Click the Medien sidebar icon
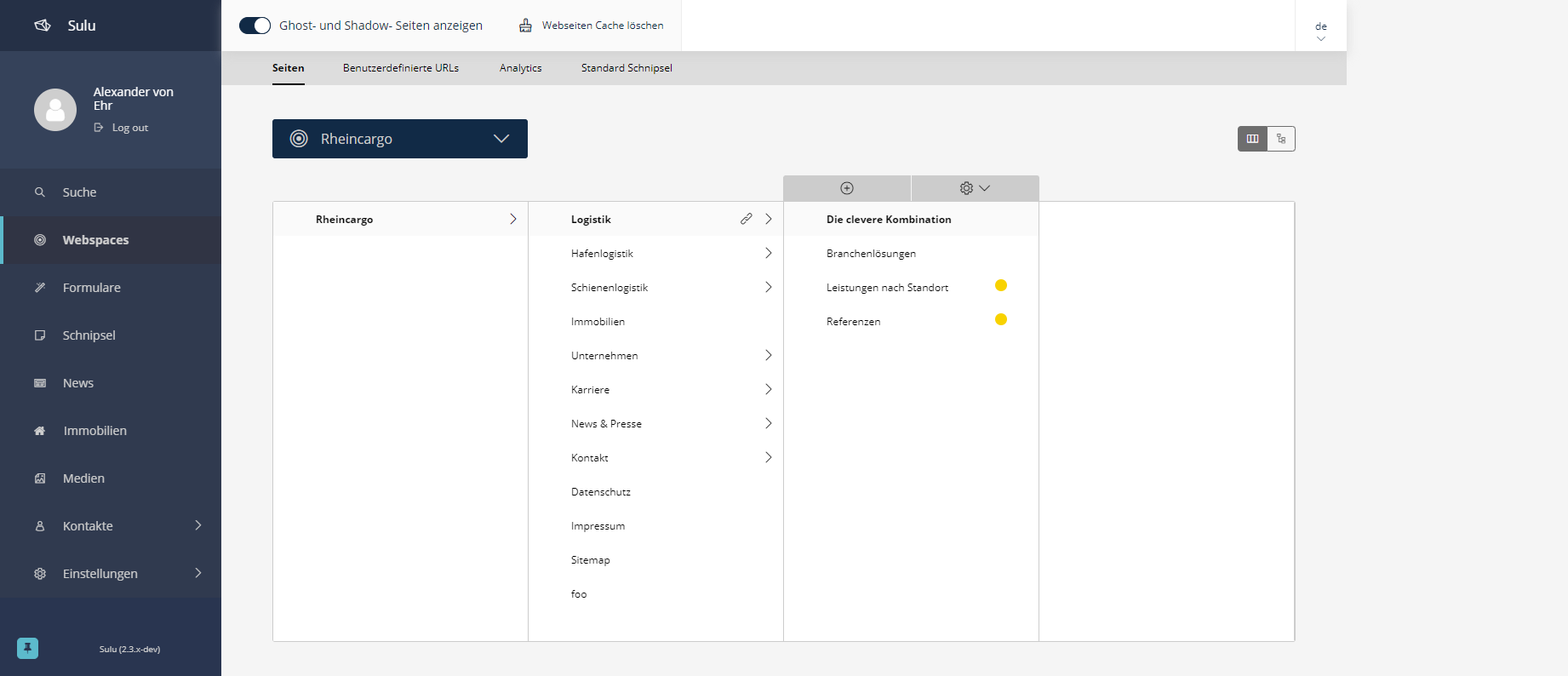 click(x=40, y=478)
